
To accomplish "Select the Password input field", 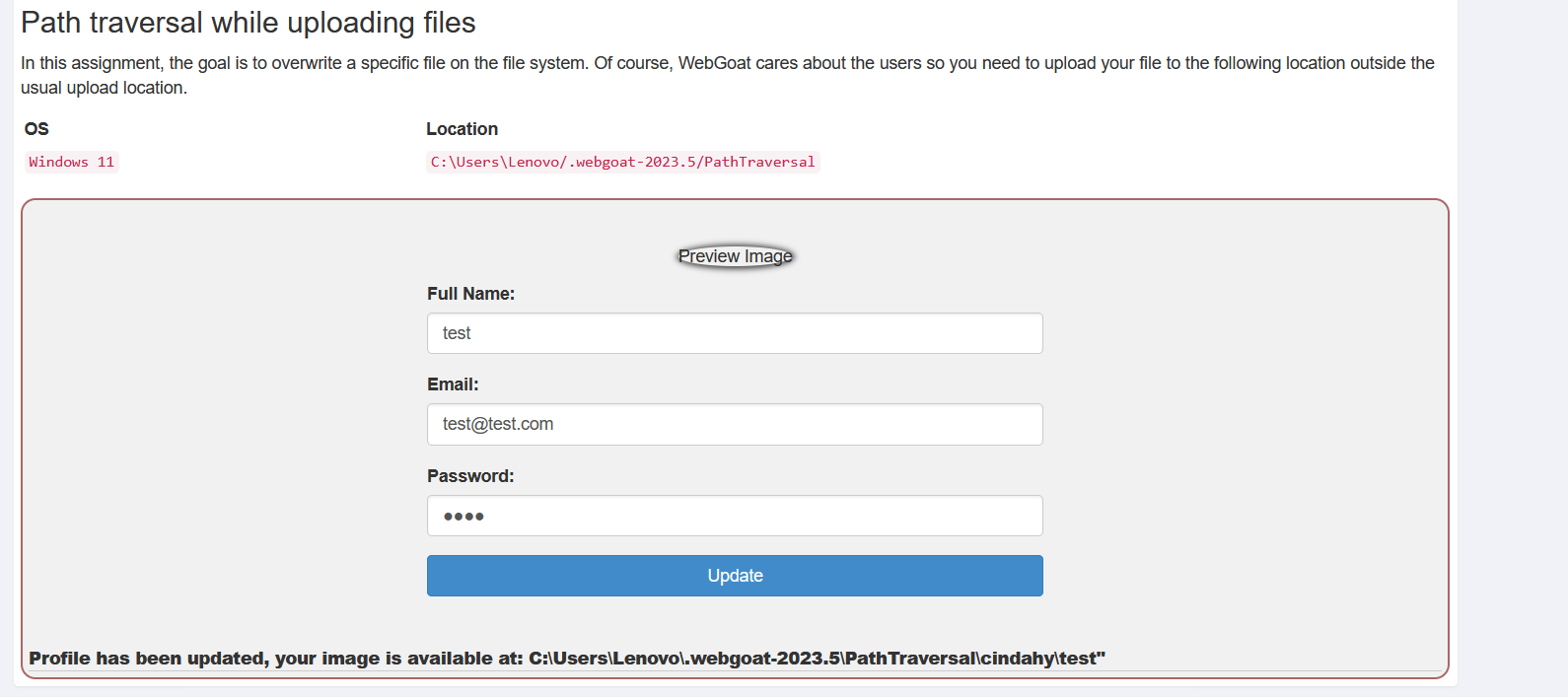I will pyautogui.click(x=735, y=516).
